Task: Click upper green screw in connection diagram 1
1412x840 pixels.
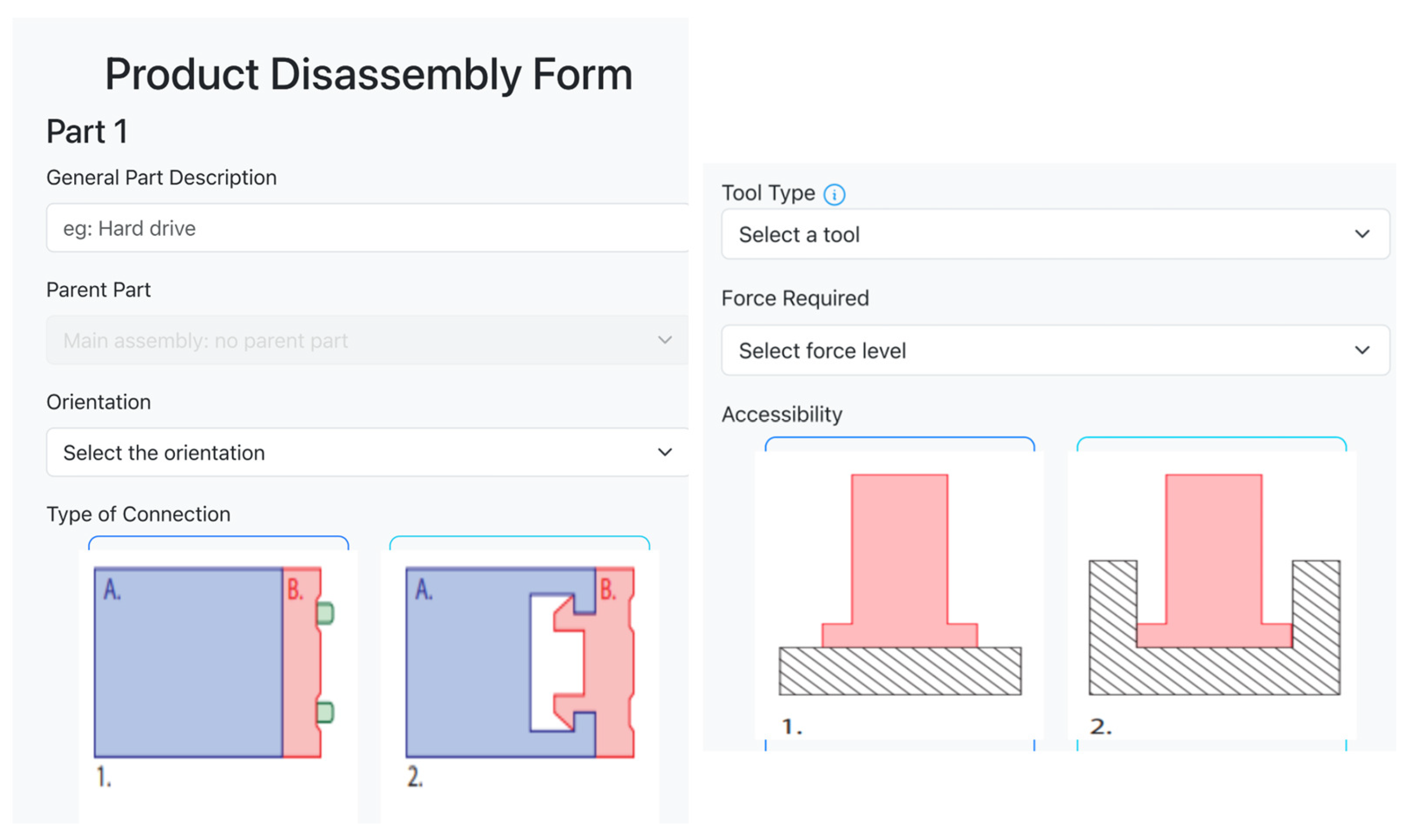Action: point(325,613)
